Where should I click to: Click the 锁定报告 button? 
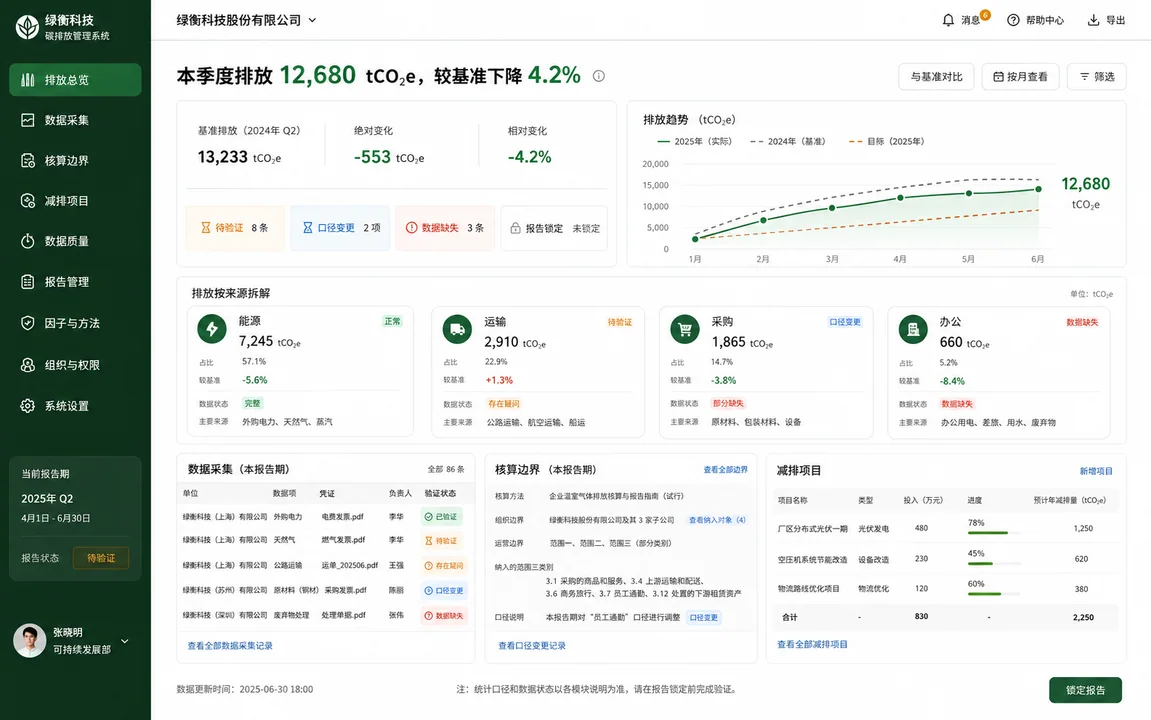tap(1085, 690)
